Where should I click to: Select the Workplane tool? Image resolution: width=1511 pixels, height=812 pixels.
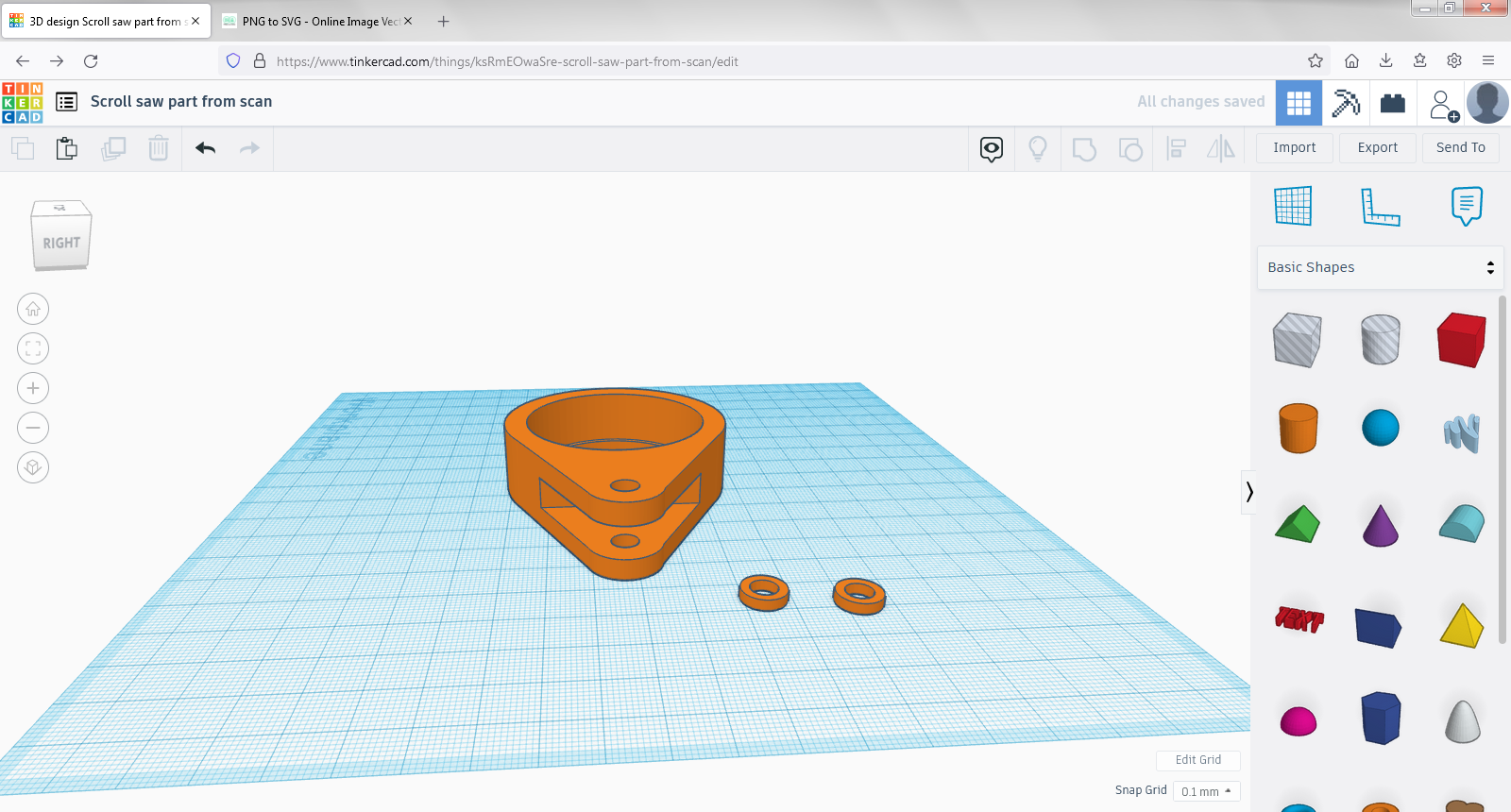pyautogui.click(x=1293, y=206)
